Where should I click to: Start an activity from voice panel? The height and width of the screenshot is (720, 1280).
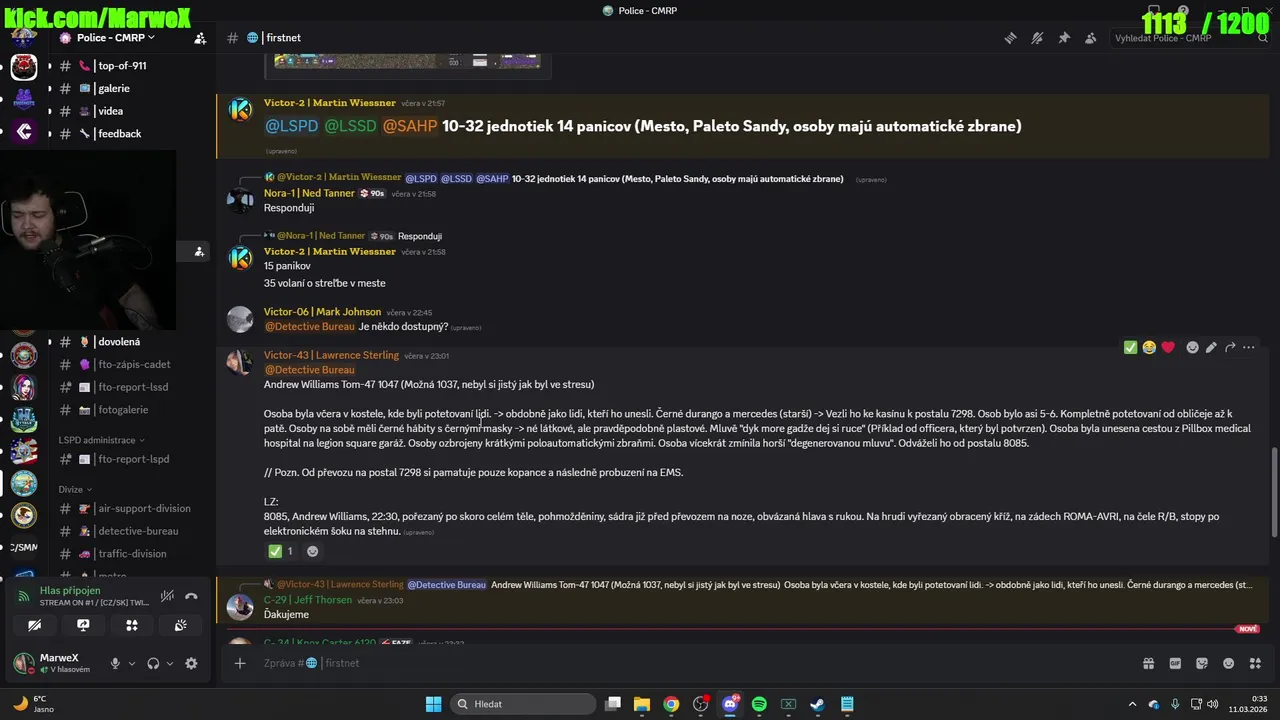click(131, 625)
